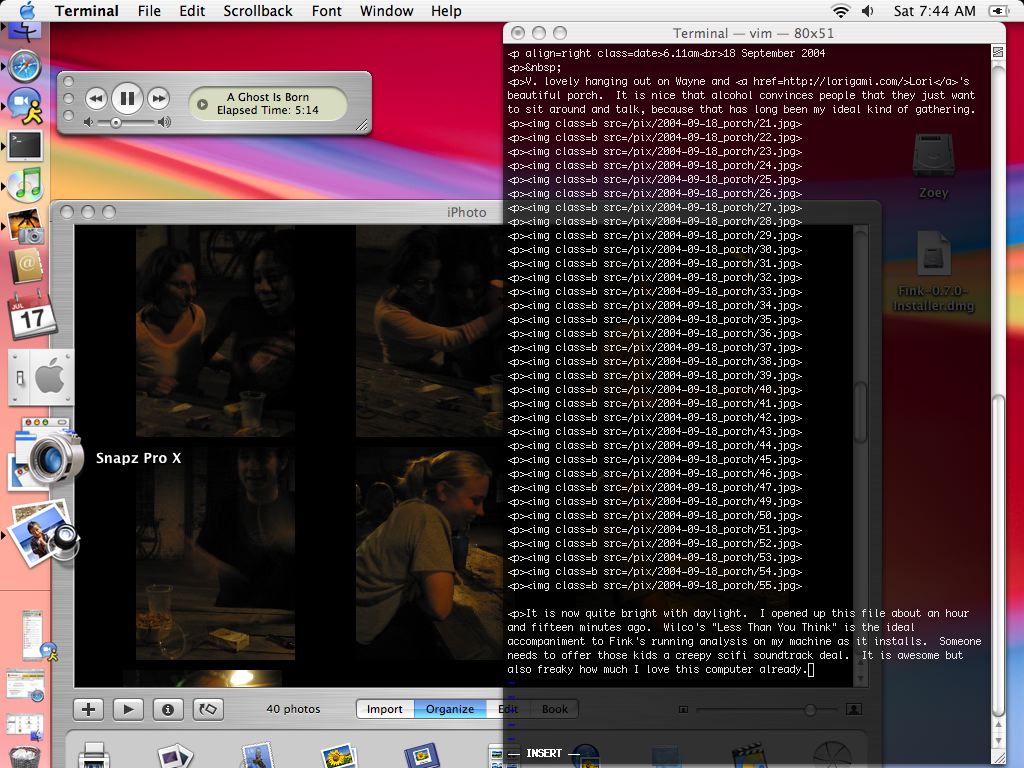Rotate the selected photo in iPhoto
This screenshot has width=1024, height=768.
207,709
